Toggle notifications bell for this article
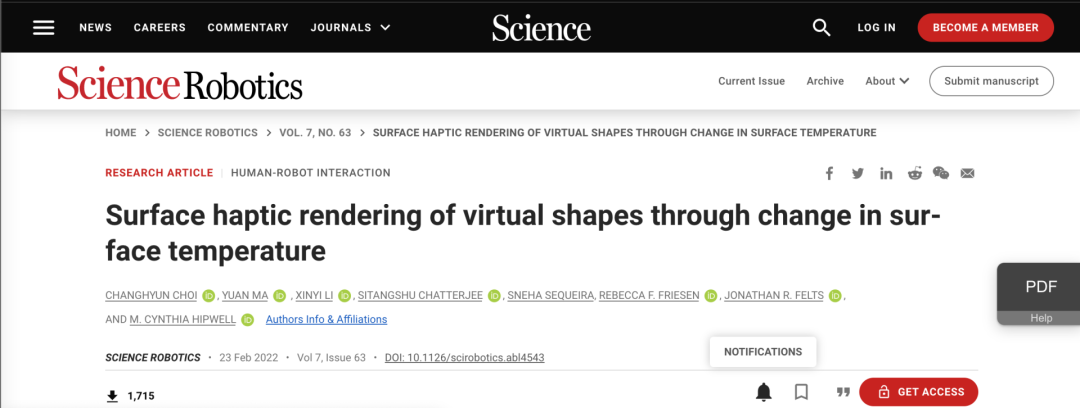The height and width of the screenshot is (408, 1080). tap(764, 392)
